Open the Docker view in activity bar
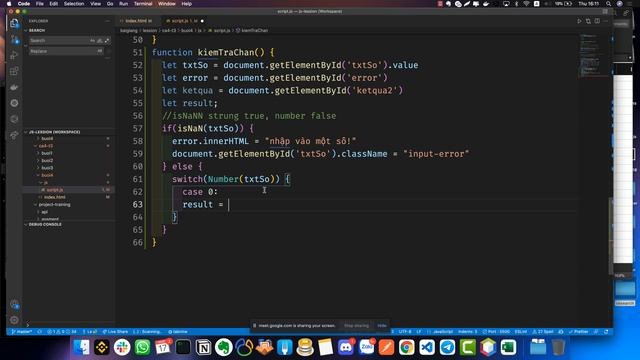The width and height of the screenshot is (640, 360). coord(14,87)
